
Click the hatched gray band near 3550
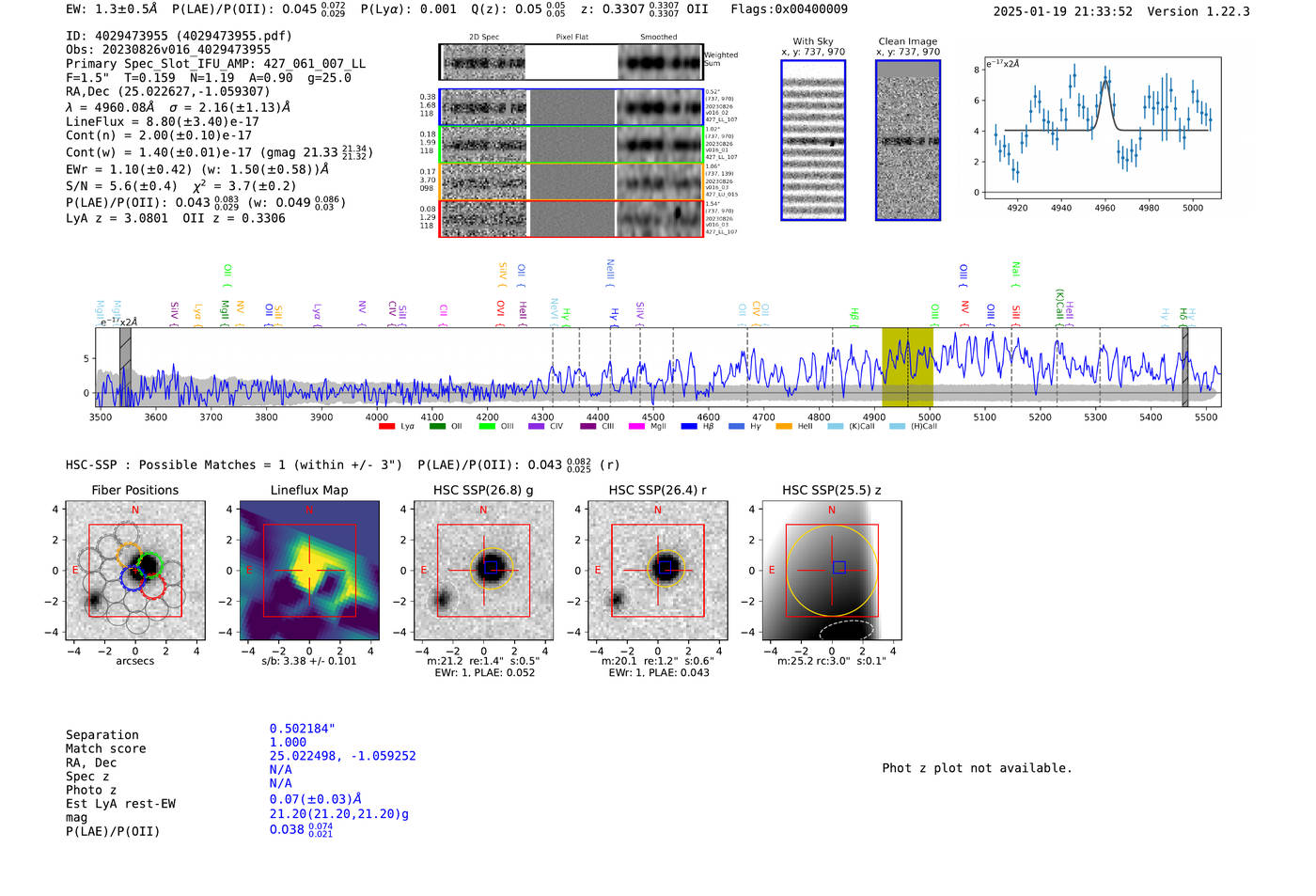coord(125,368)
